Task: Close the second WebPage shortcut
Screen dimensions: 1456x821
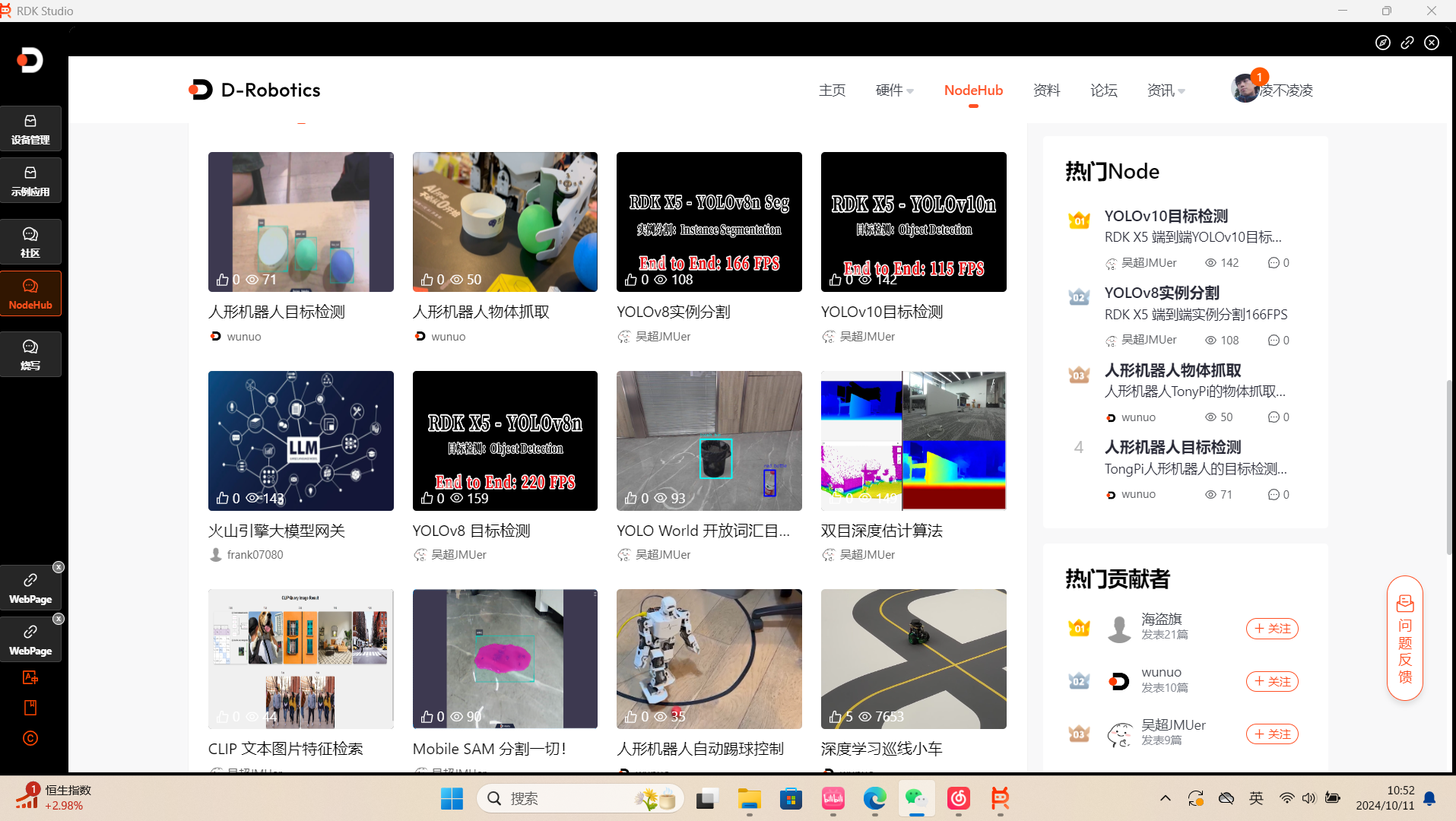Action: (x=59, y=619)
